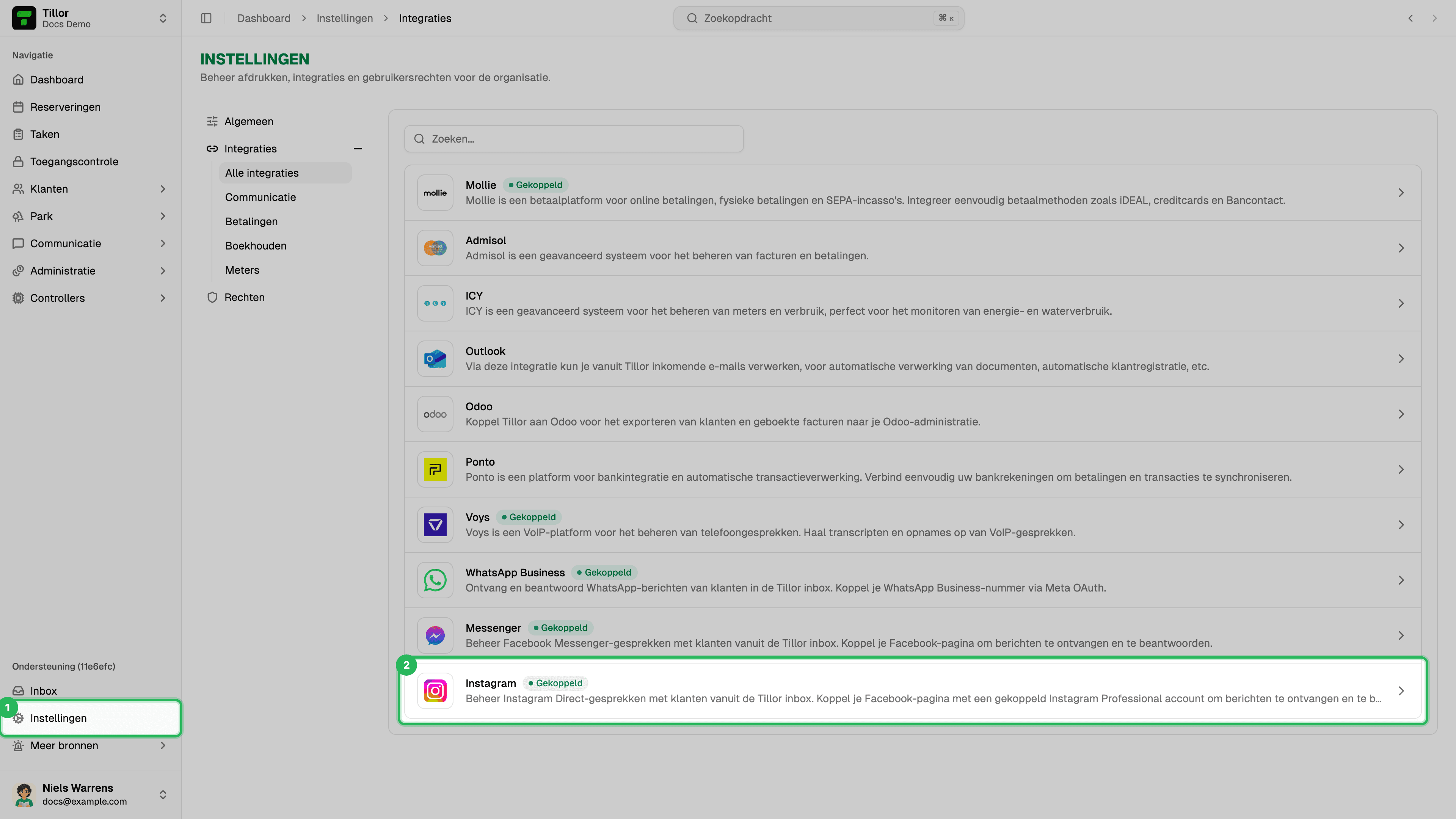
Task: Click the Administratie coins icon
Action: click(x=18, y=271)
